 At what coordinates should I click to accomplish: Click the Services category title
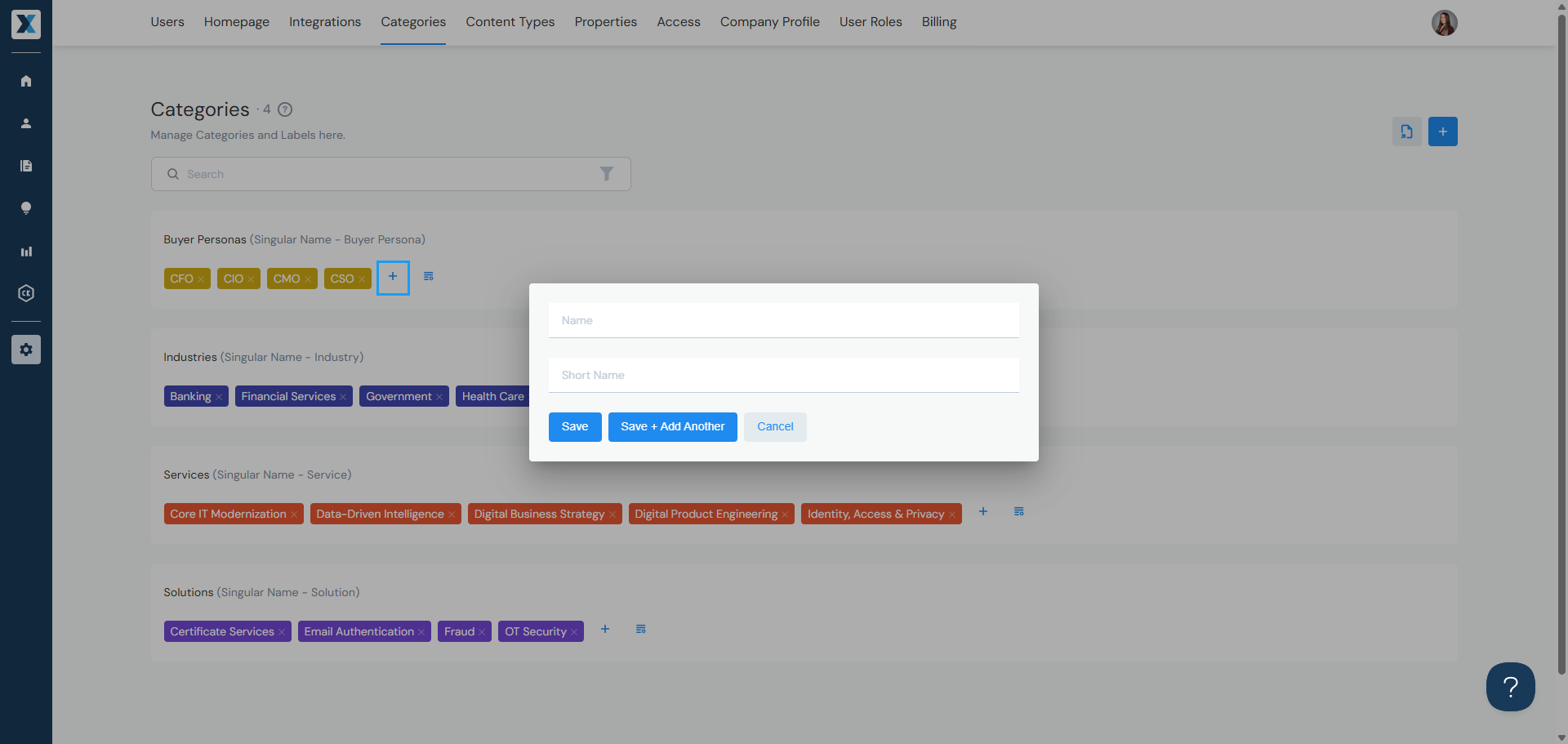186,474
